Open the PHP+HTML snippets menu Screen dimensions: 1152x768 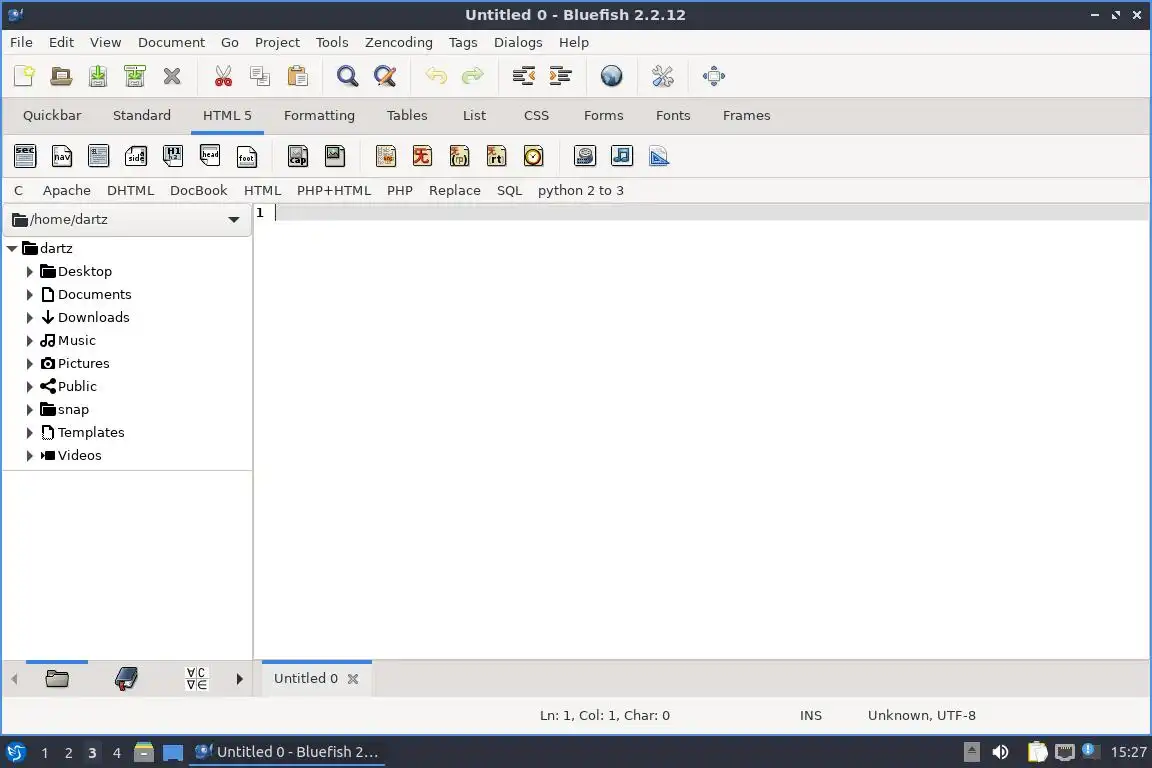[334, 190]
